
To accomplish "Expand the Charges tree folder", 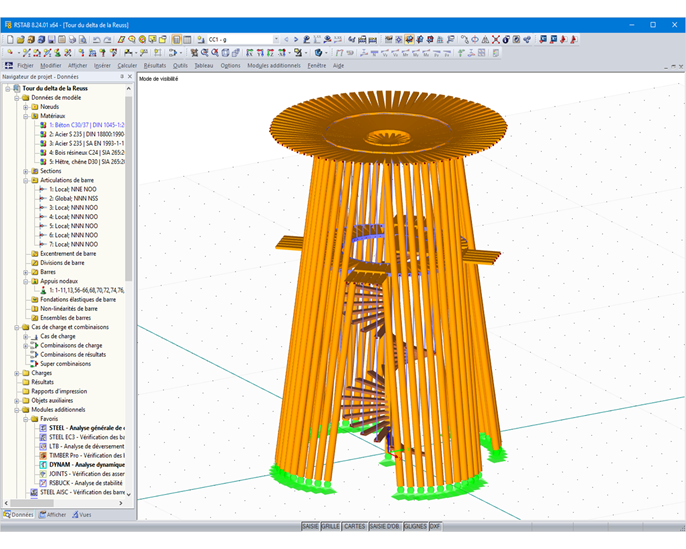I will point(18,373).
